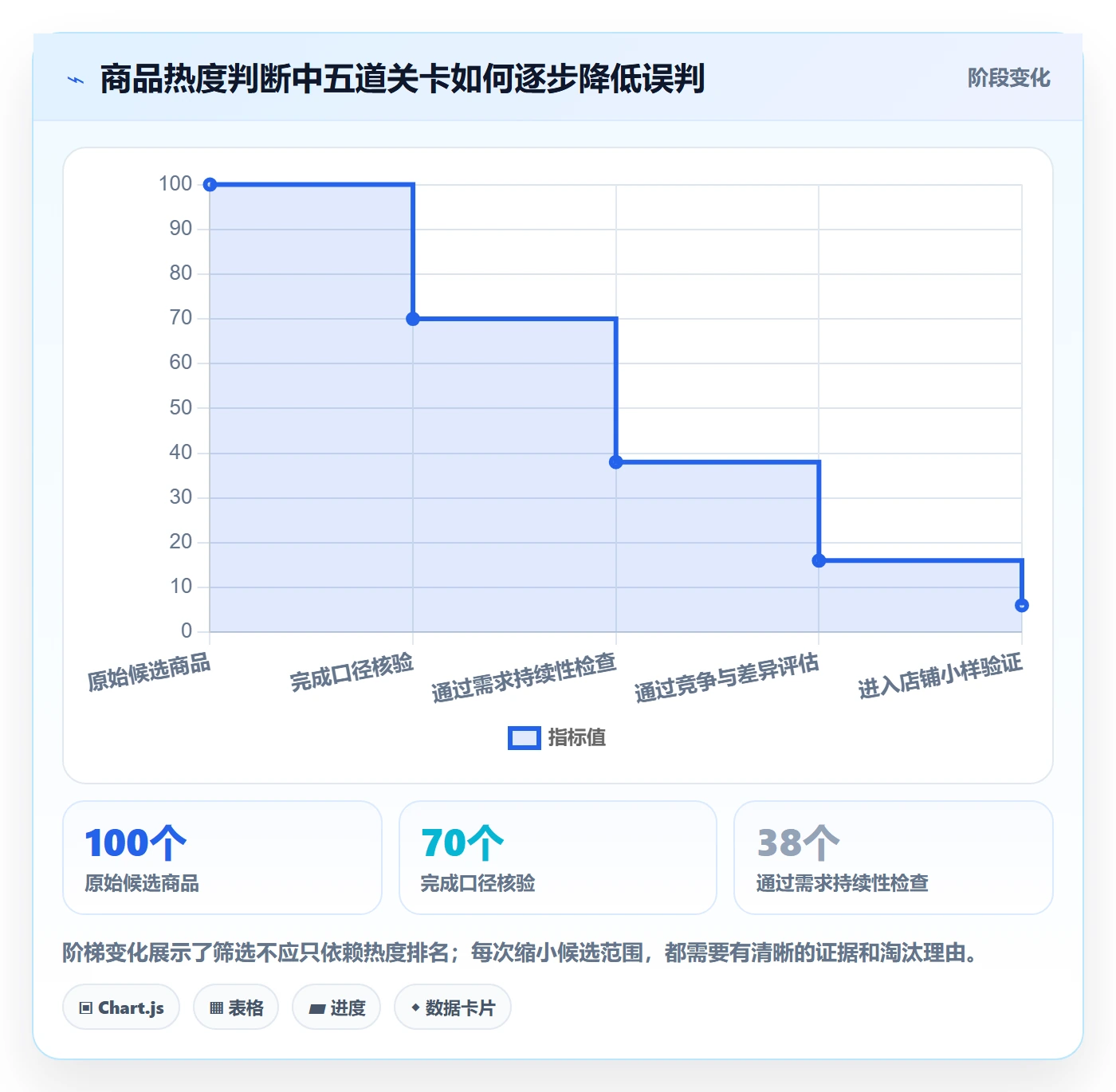Click the y-axis tick label 0
Viewport: 1116px width, 1092px height.
(x=187, y=630)
